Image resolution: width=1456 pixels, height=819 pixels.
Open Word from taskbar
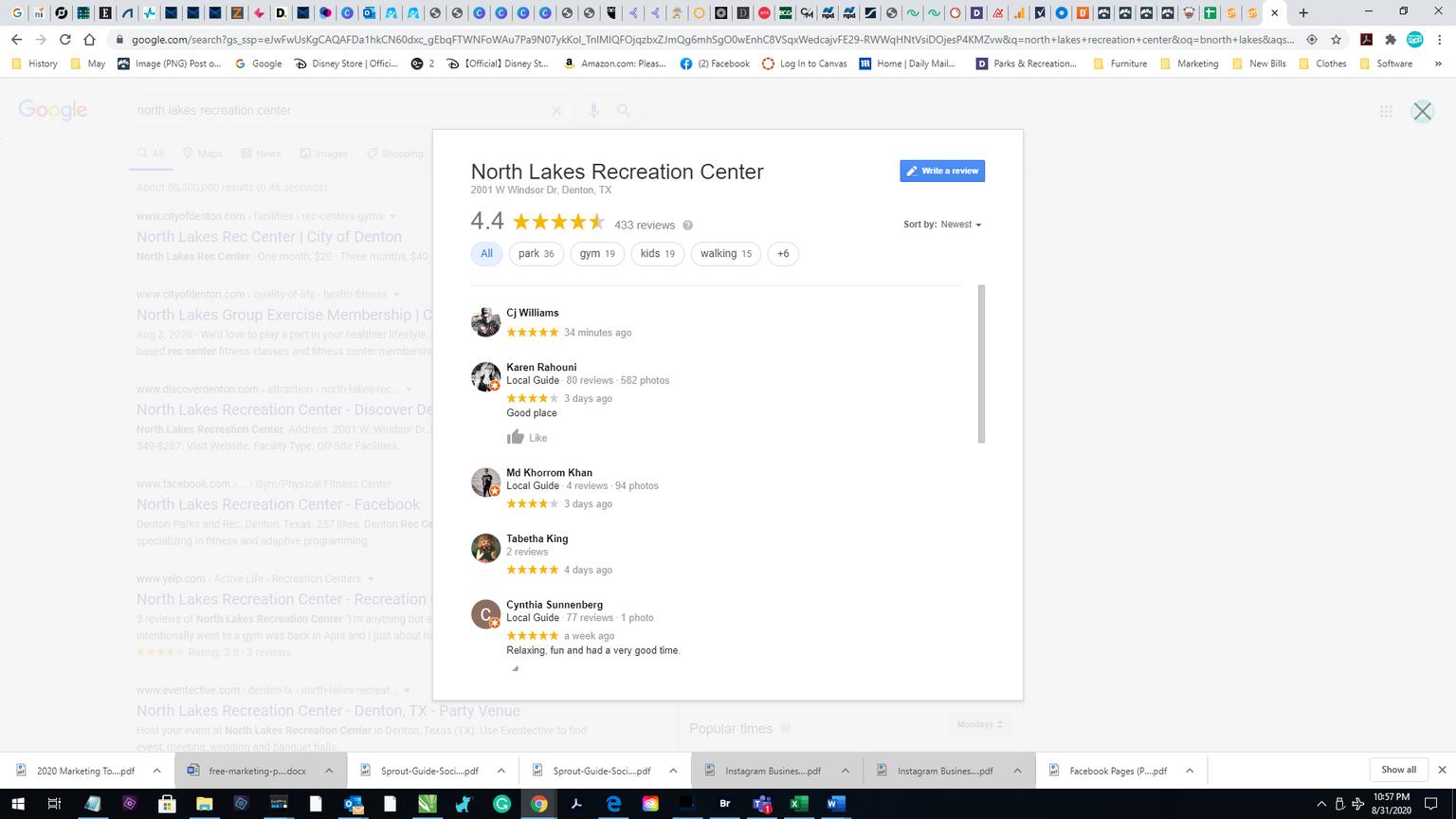(835, 804)
